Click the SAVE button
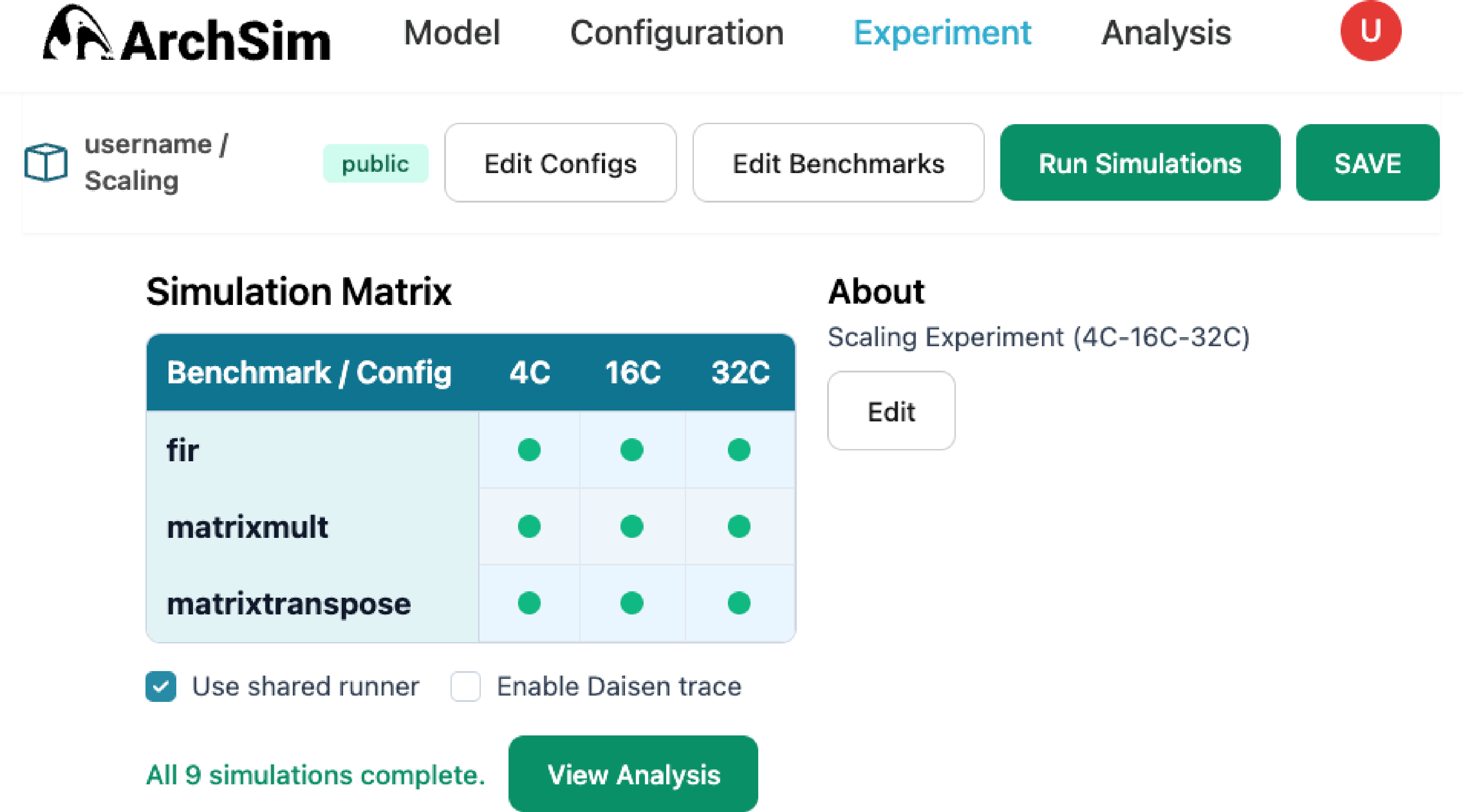This screenshot has width=1463, height=812. coord(1367,163)
